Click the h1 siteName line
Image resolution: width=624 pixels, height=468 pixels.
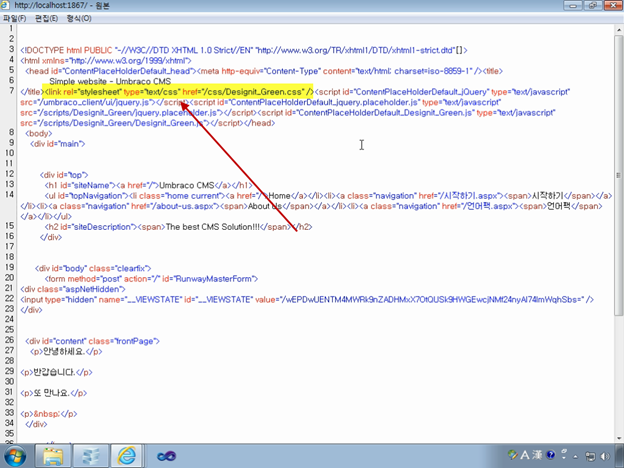148,185
